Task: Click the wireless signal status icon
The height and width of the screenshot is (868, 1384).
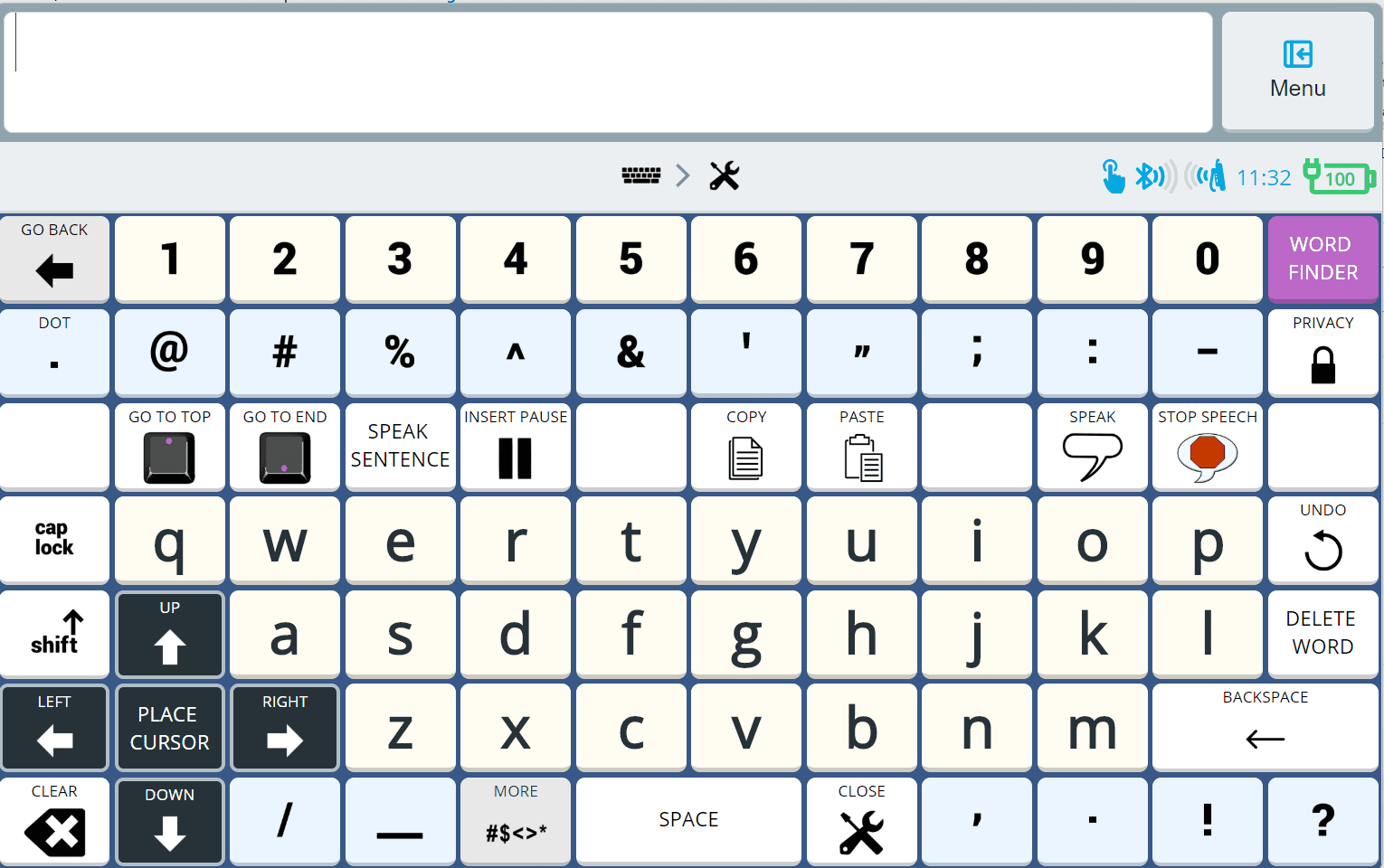Action: click(x=1206, y=176)
